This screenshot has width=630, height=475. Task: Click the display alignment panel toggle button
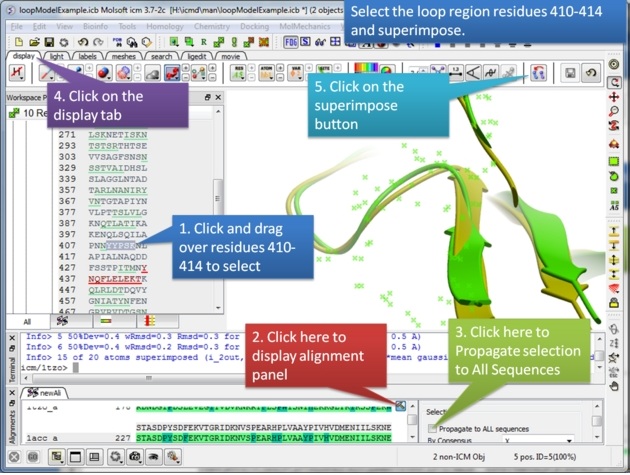[401, 405]
